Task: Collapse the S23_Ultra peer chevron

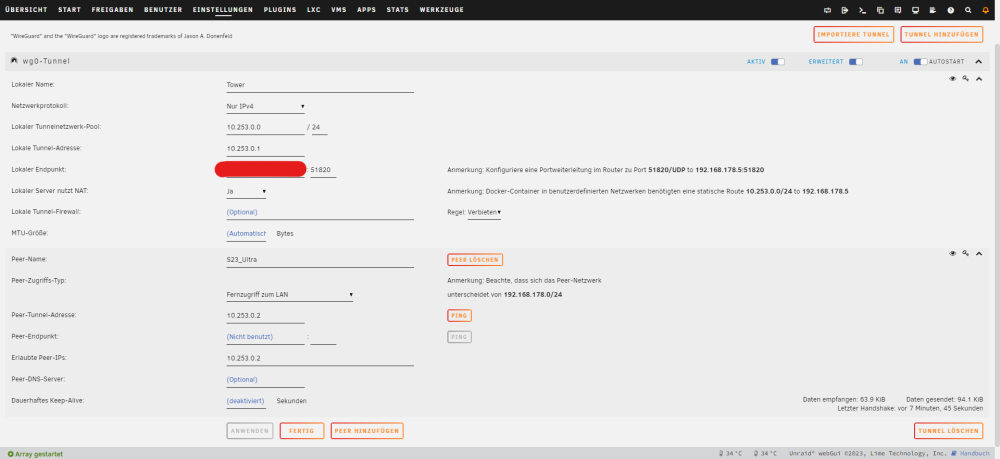Action: coord(979,254)
